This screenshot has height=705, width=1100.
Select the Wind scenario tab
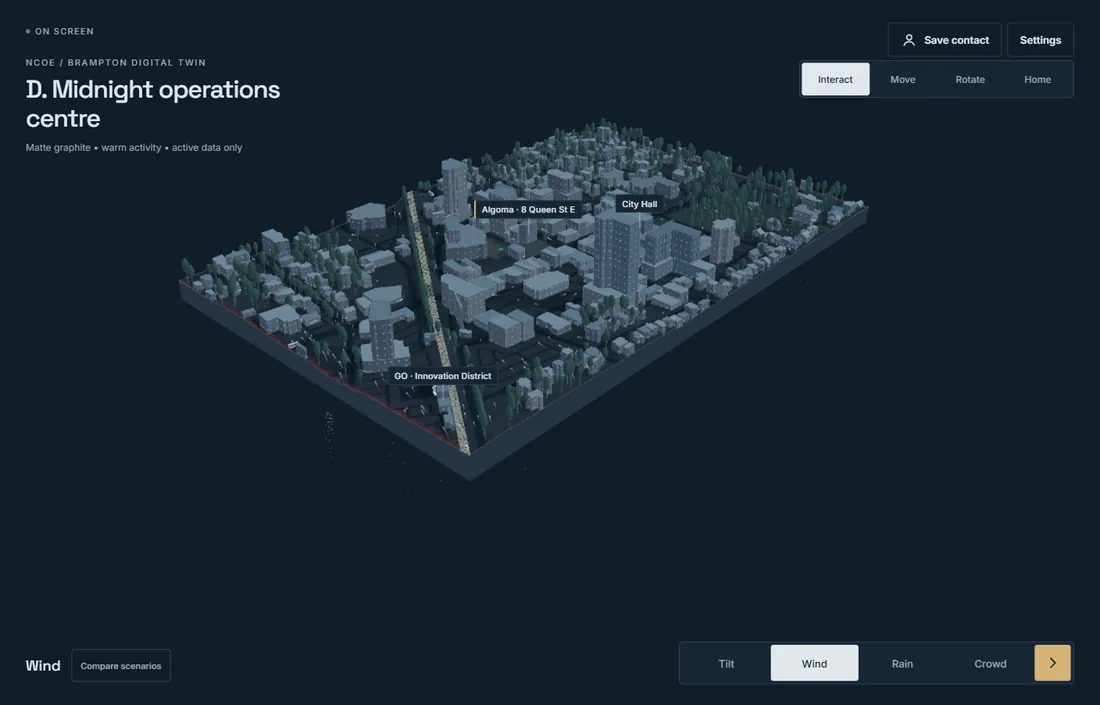pyautogui.click(x=814, y=664)
